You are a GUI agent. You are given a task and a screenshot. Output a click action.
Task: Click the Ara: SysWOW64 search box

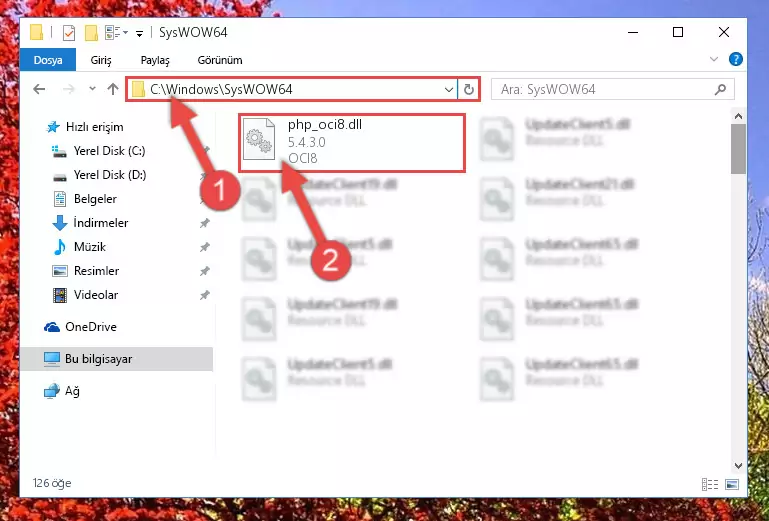point(613,89)
